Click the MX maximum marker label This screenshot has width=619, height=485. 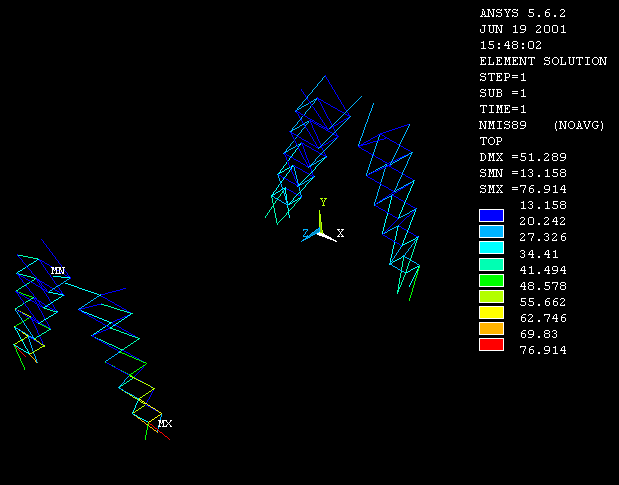pos(165,424)
